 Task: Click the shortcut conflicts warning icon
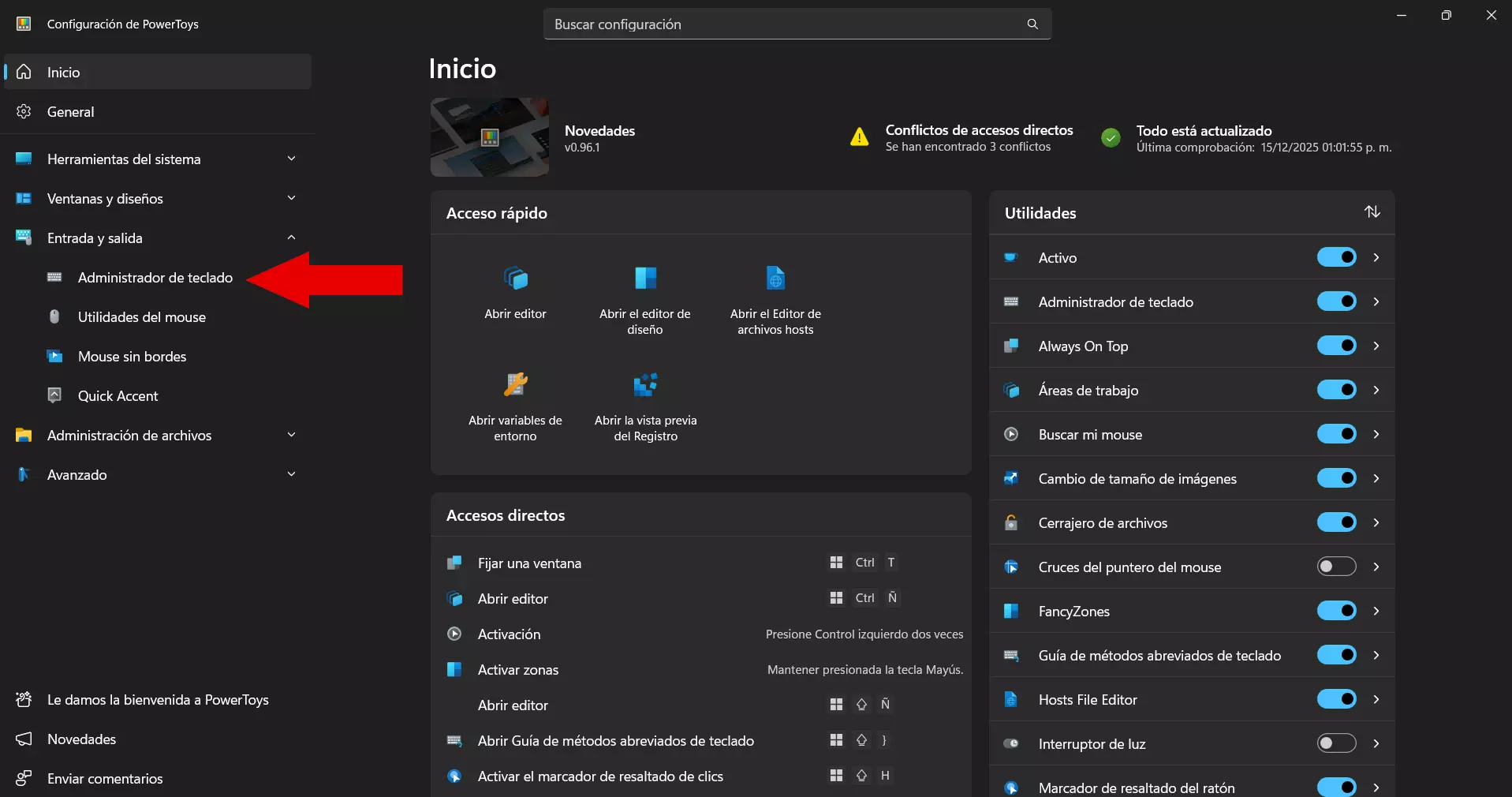tap(859, 138)
